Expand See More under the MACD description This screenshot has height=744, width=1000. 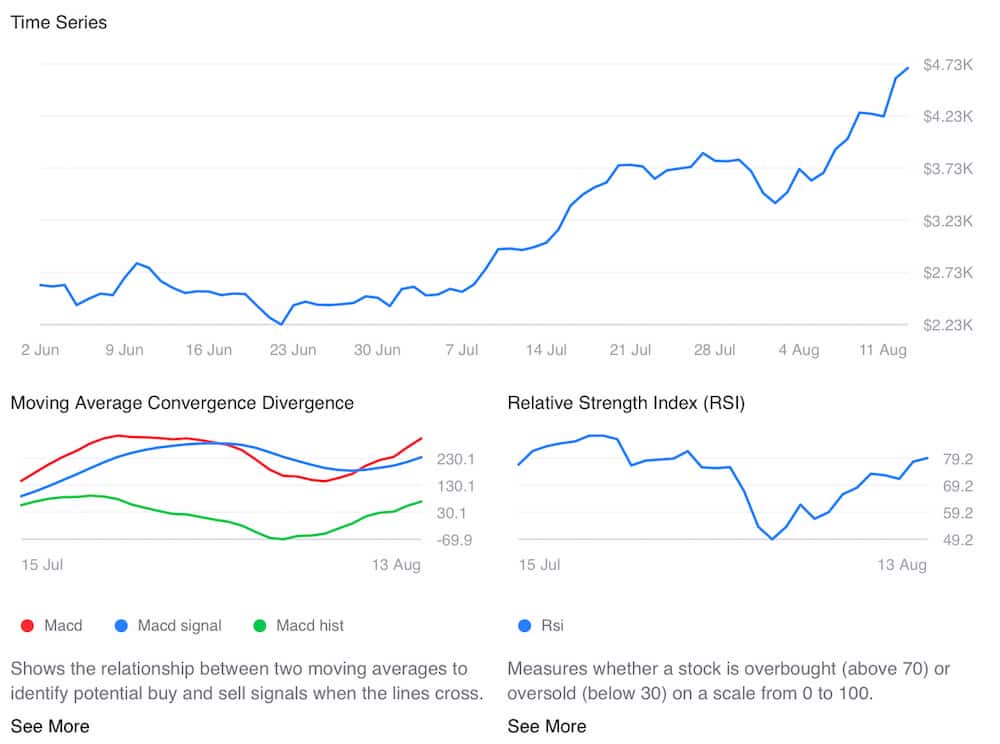[50, 726]
